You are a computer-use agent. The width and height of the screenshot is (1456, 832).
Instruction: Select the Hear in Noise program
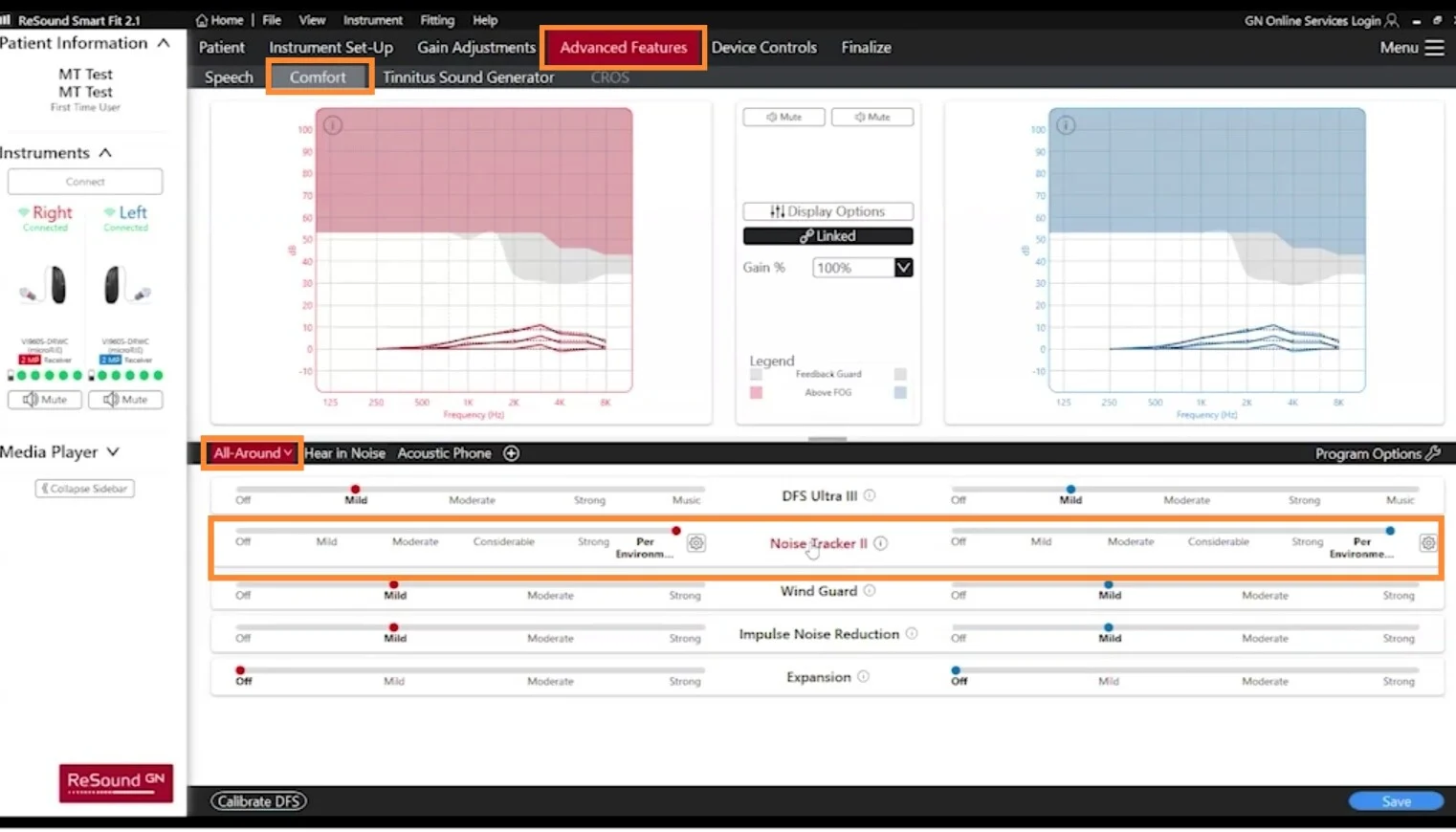(344, 453)
